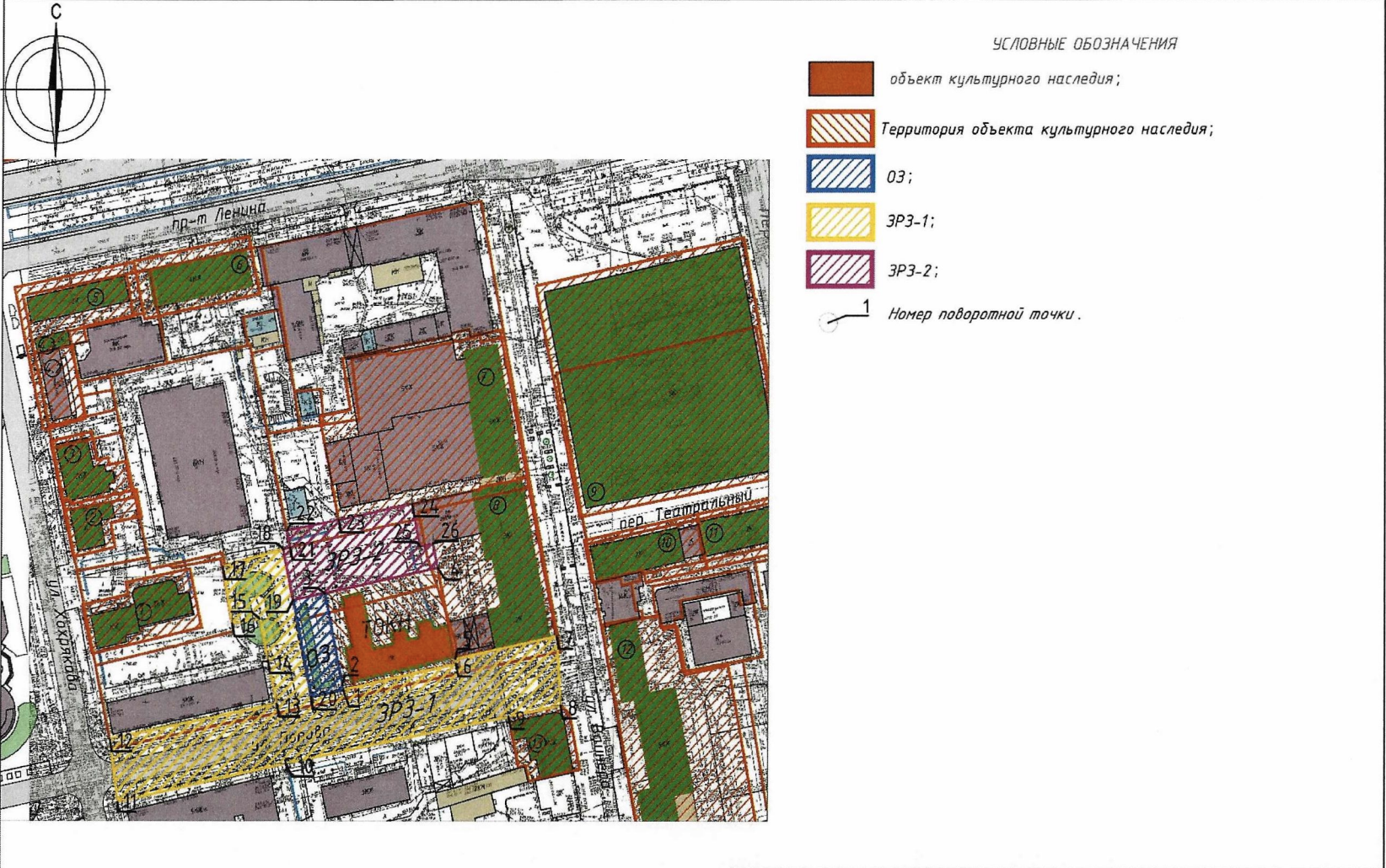The height and width of the screenshot is (868, 1386).
Task: Click turning point number 24 label
Action: tap(429, 506)
